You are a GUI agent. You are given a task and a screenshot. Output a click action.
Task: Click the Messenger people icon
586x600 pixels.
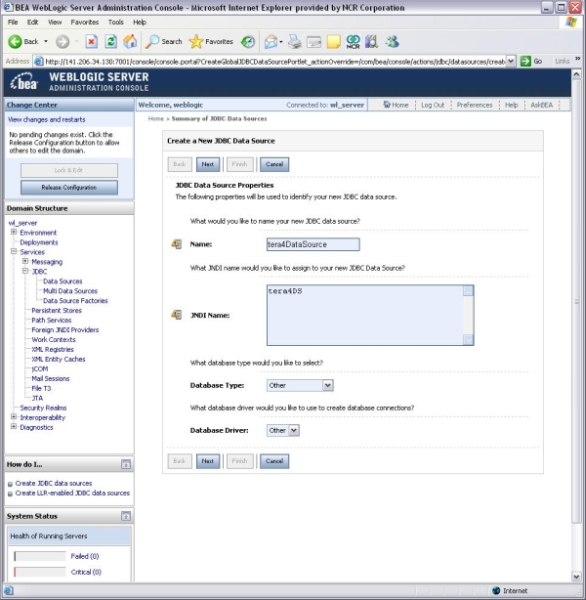[x=392, y=41]
